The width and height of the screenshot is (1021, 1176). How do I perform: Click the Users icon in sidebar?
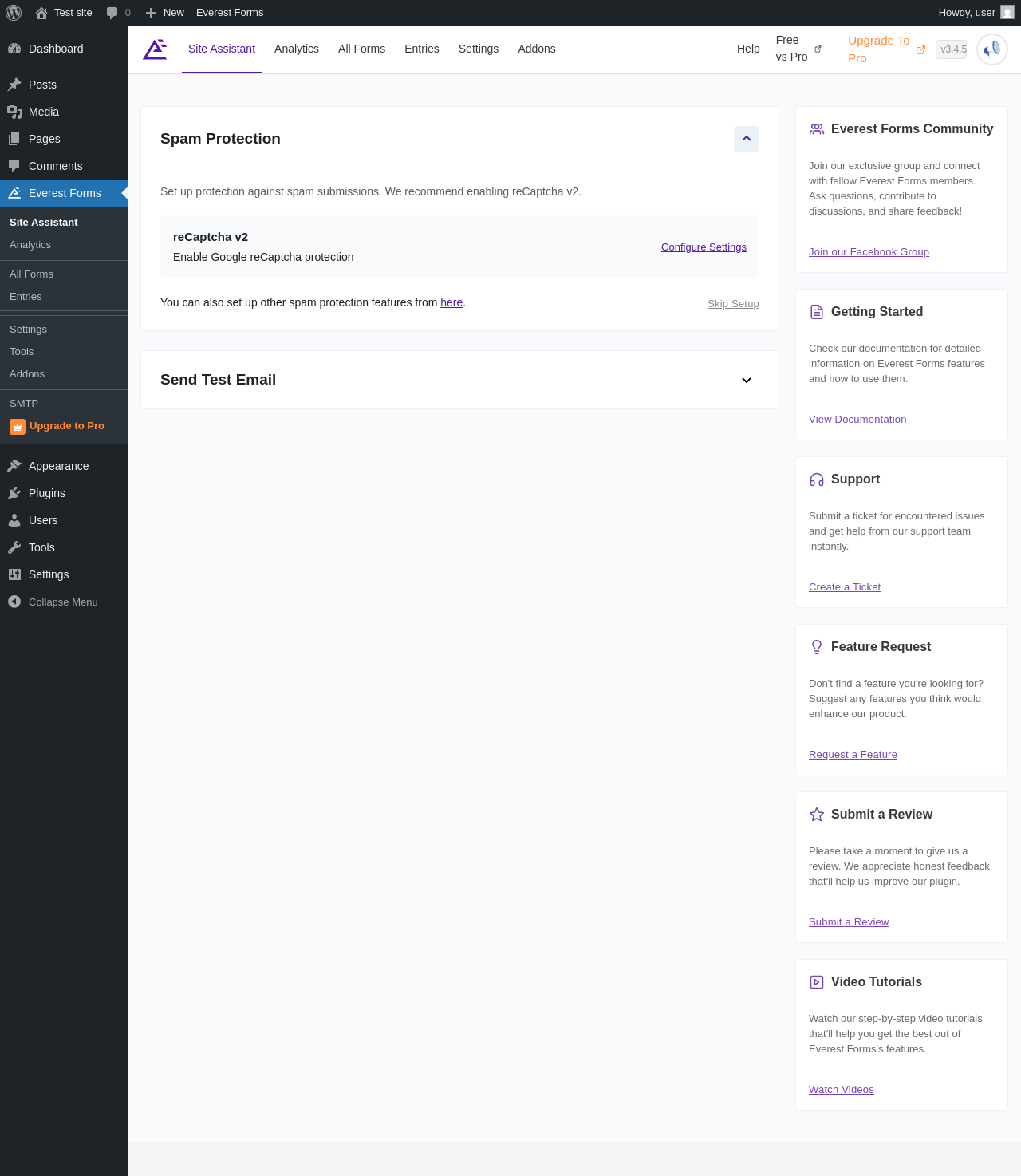(14, 520)
